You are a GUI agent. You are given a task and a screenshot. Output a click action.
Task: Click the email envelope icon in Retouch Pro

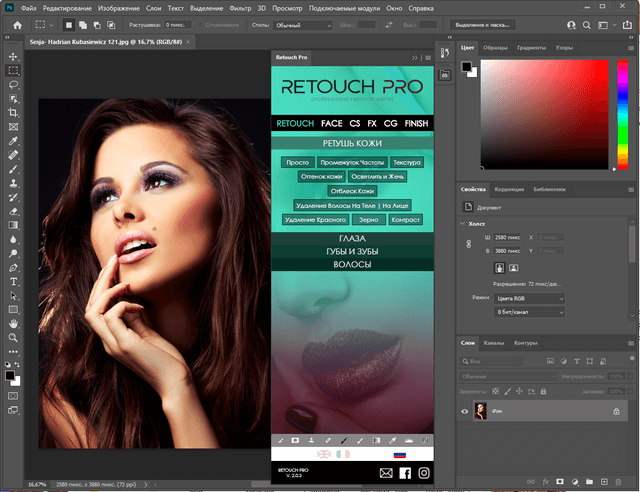(x=386, y=472)
